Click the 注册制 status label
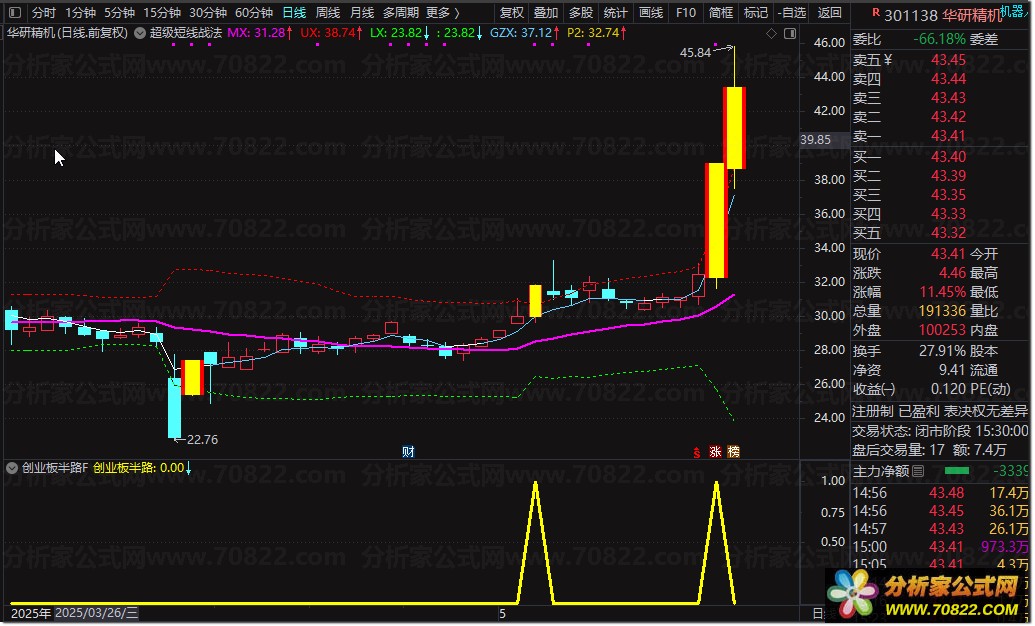This screenshot has height=626, width=1035. pos(871,411)
